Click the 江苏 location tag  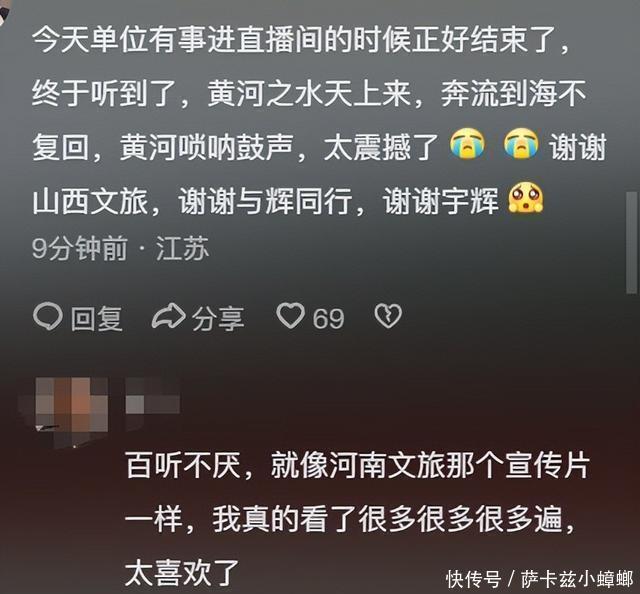[x=182, y=249]
